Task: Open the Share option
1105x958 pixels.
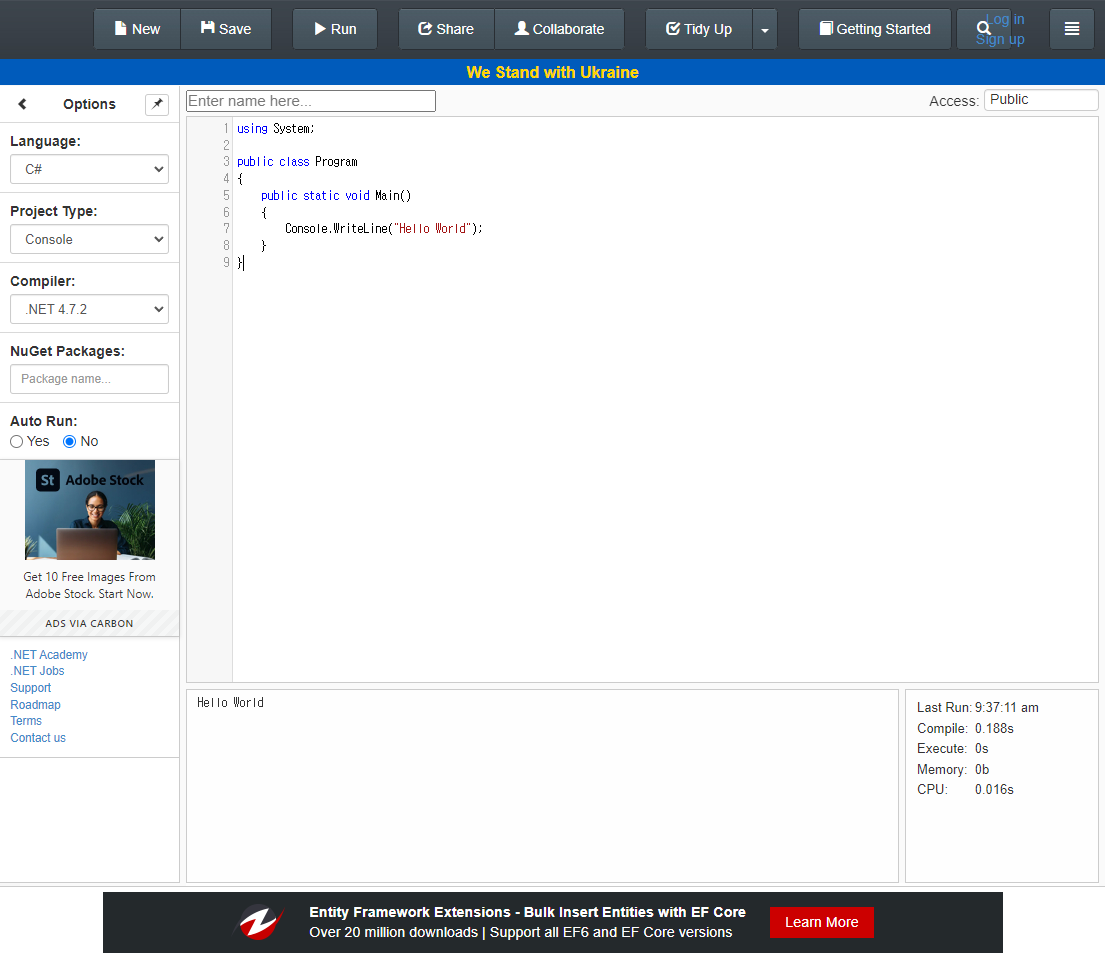Action: click(x=446, y=29)
